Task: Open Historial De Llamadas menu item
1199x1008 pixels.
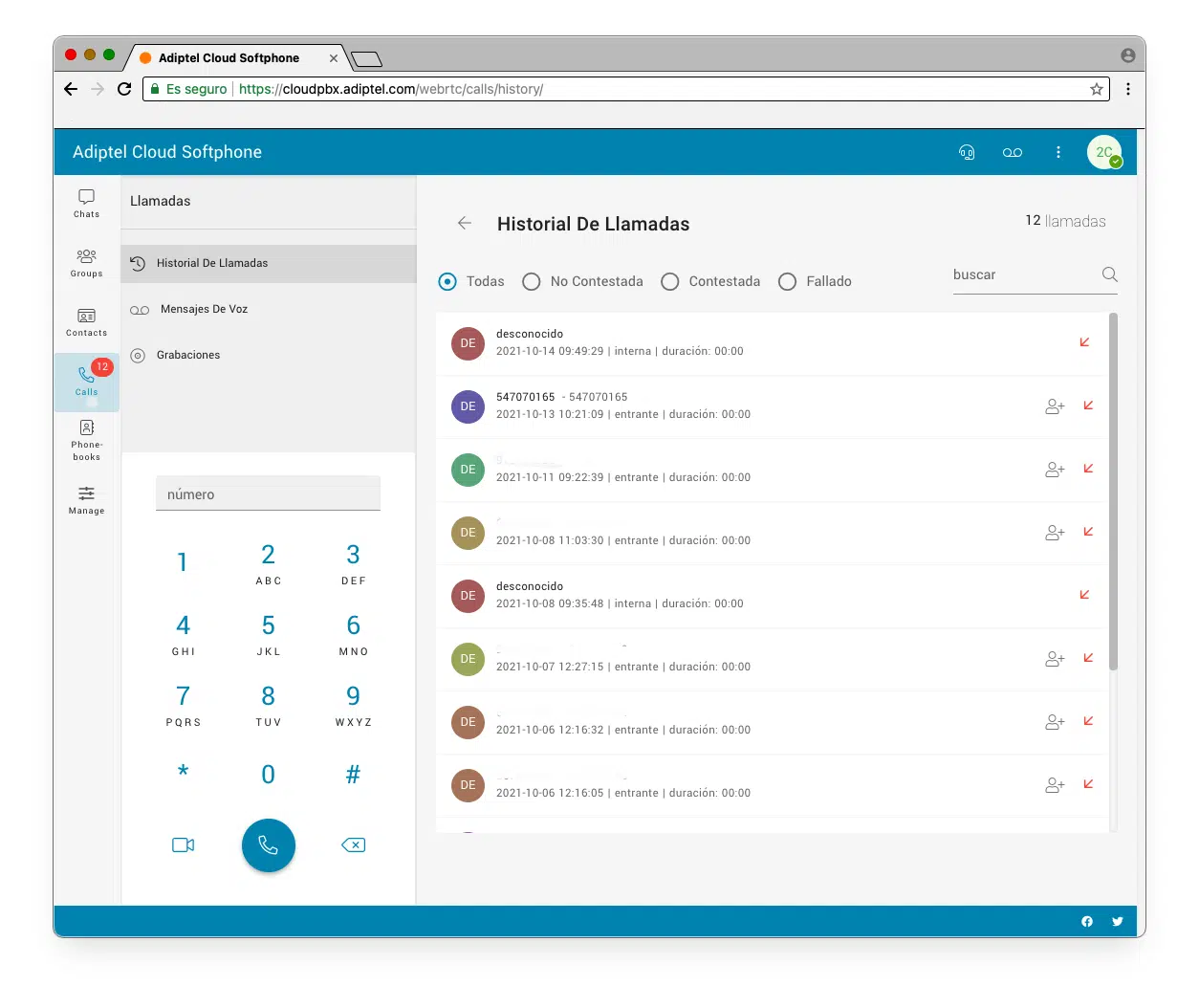Action: click(x=269, y=263)
